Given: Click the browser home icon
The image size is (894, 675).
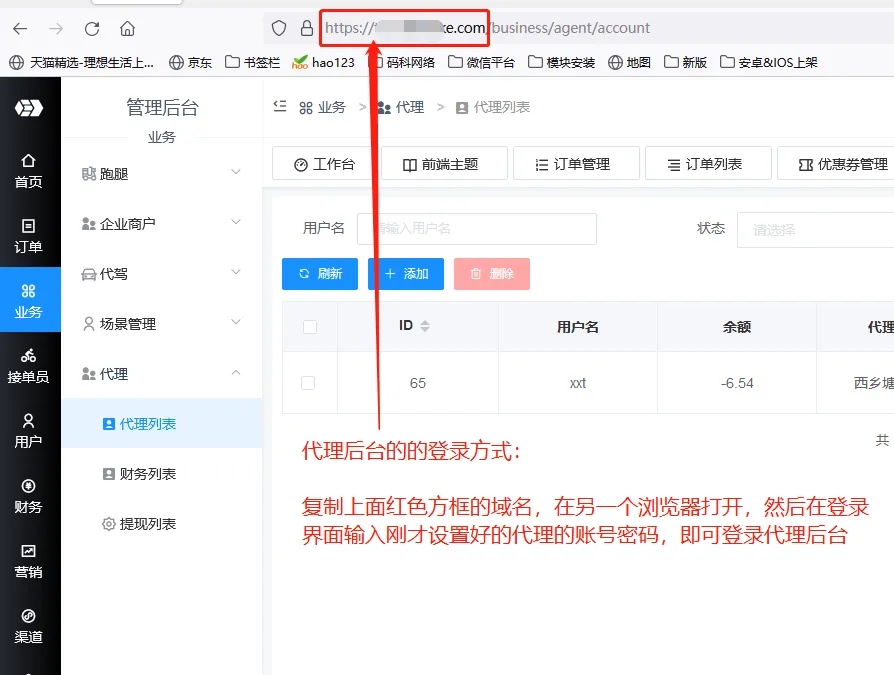Looking at the screenshot, I should click(127, 28).
